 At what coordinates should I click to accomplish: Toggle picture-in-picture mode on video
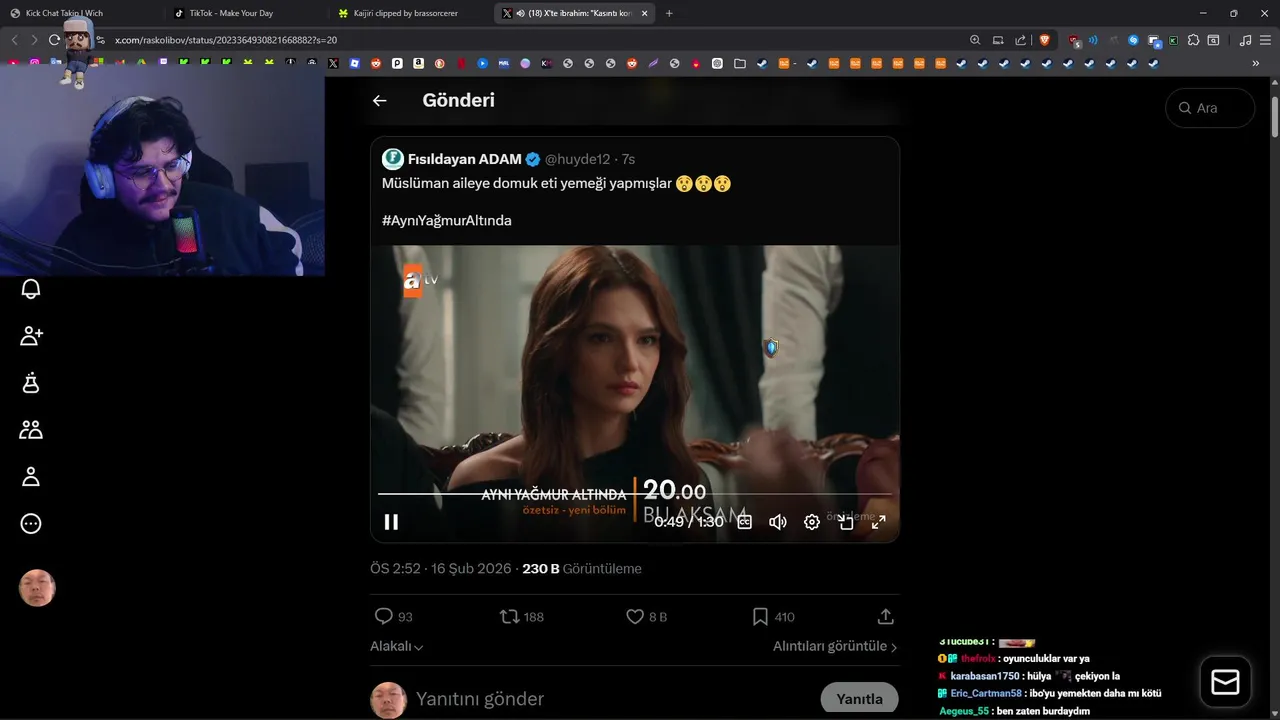846,522
